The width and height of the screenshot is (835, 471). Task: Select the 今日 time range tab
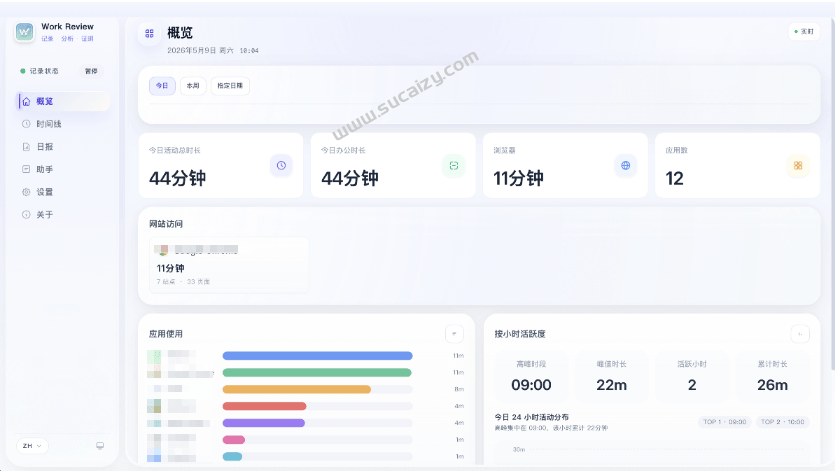click(162, 85)
